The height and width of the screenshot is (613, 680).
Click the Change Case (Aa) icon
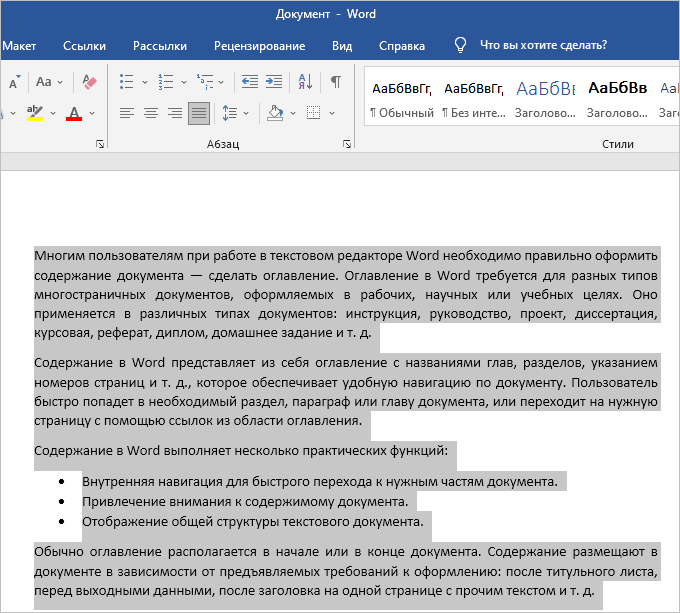pos(44,82)
